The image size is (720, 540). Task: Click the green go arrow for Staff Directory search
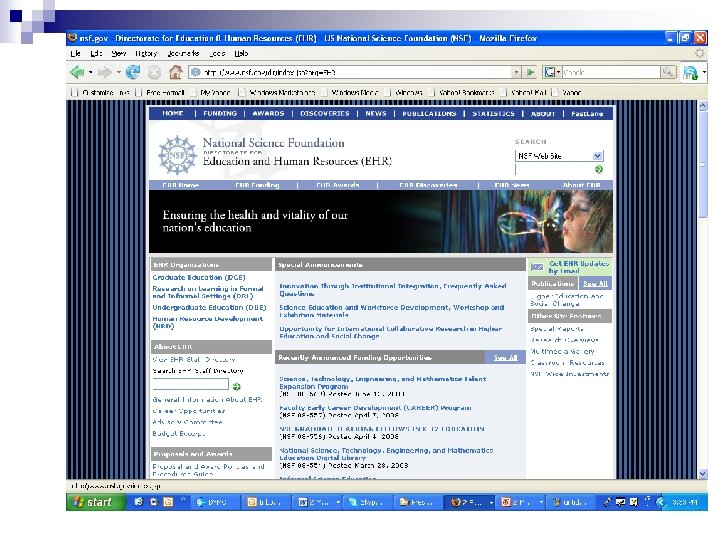[x=236, y=386]
